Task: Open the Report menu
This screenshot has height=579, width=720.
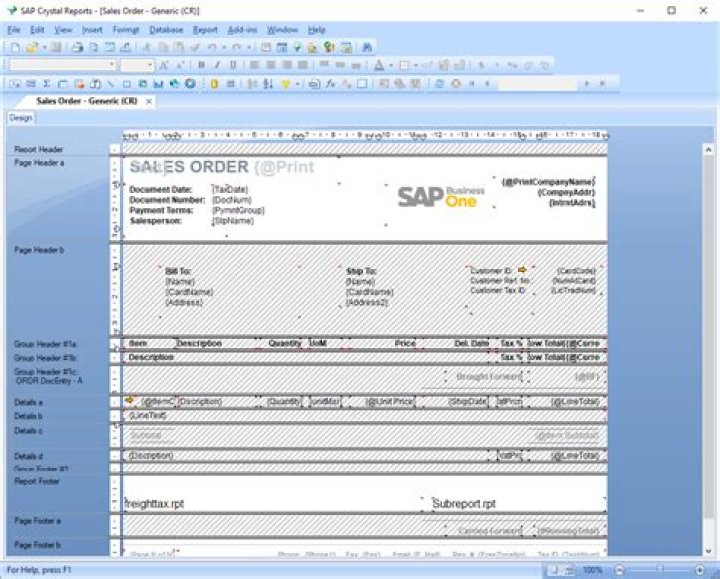Action: click(205, 30)
